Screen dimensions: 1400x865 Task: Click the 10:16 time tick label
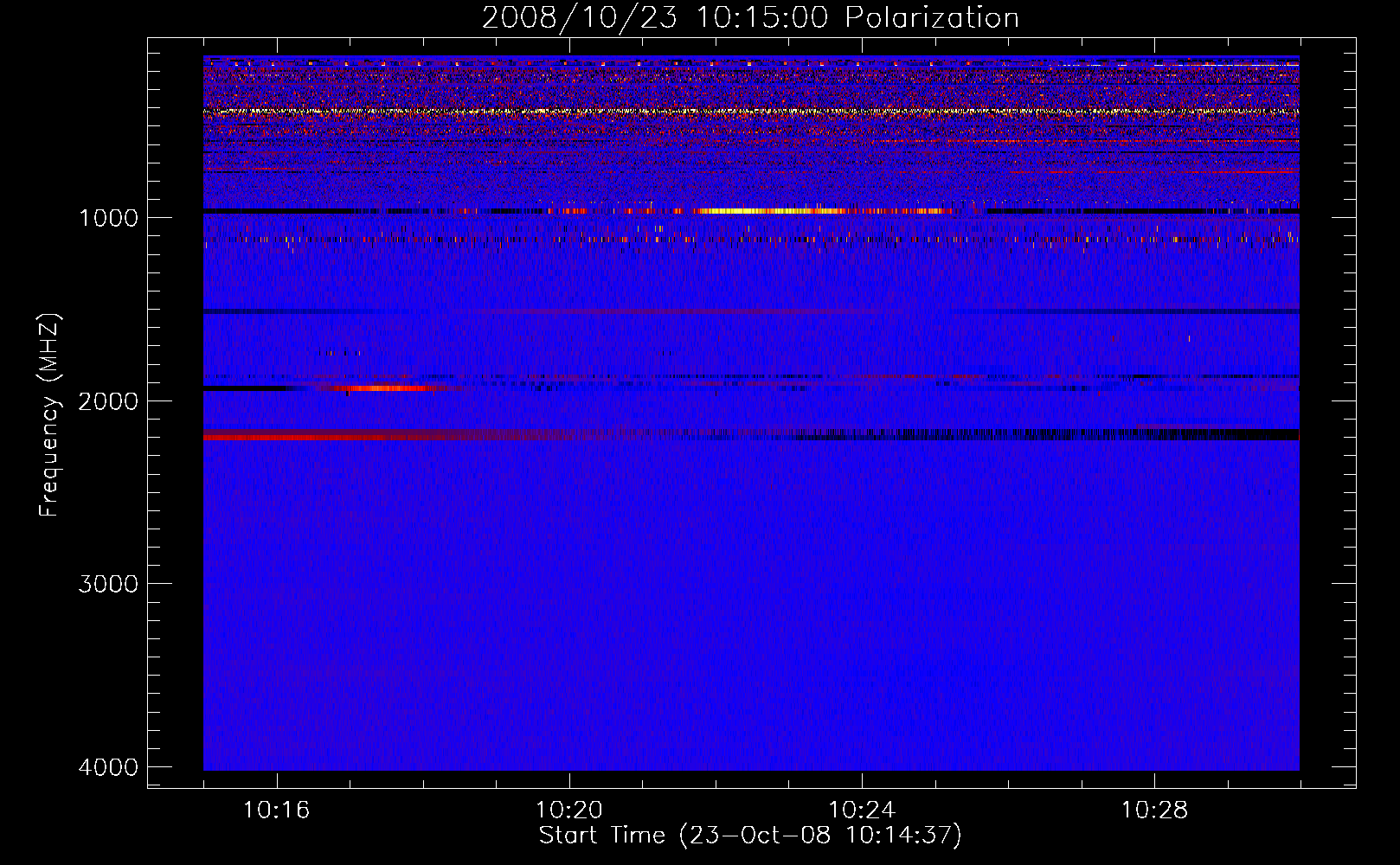point(276,811)
